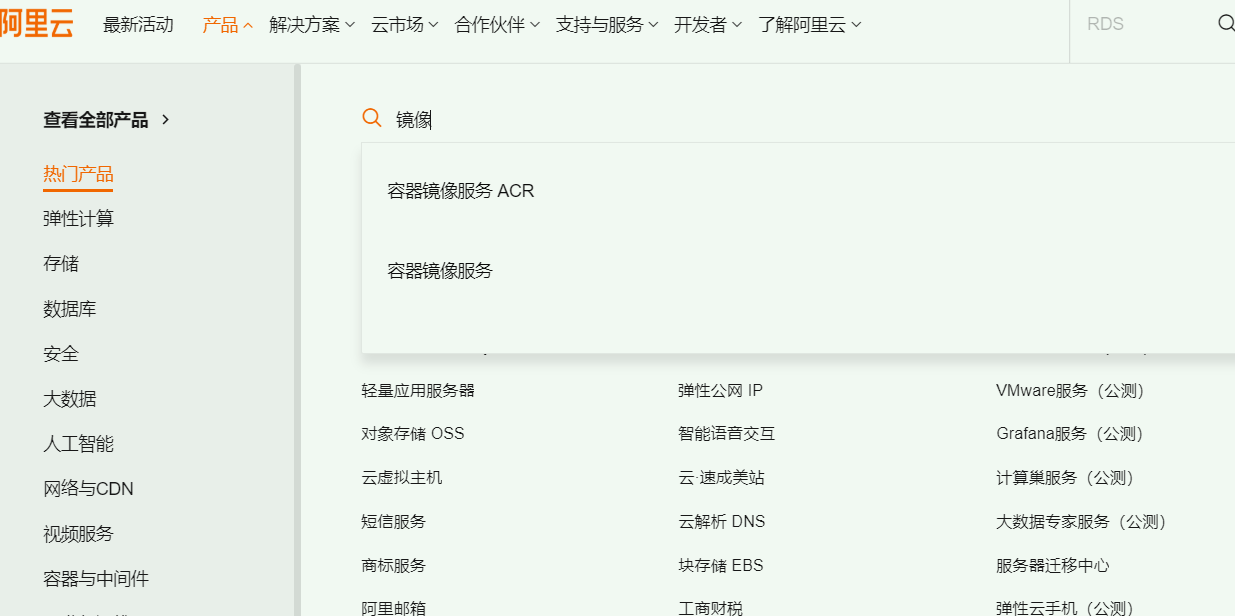Open 对象存储 OSS product link
1235x616 pixels.
413,434
